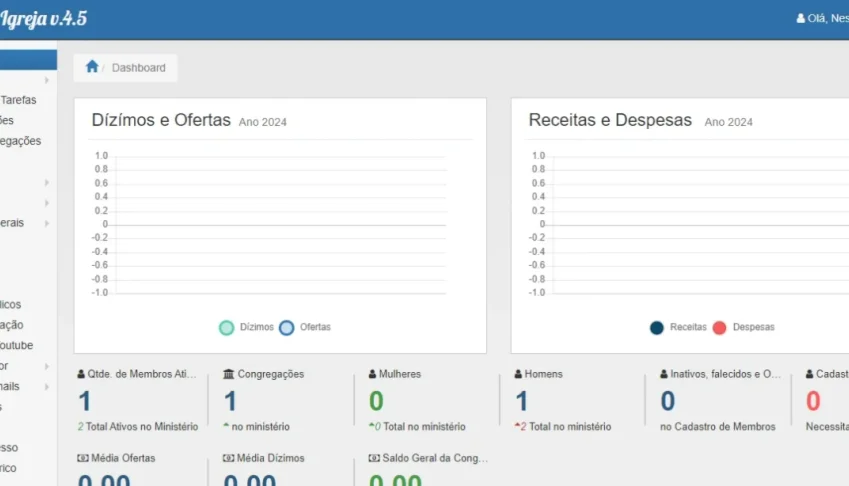849x486 pixels.
Task: Open the sidebar item ending in 'licos'
Action: point(11,305)
